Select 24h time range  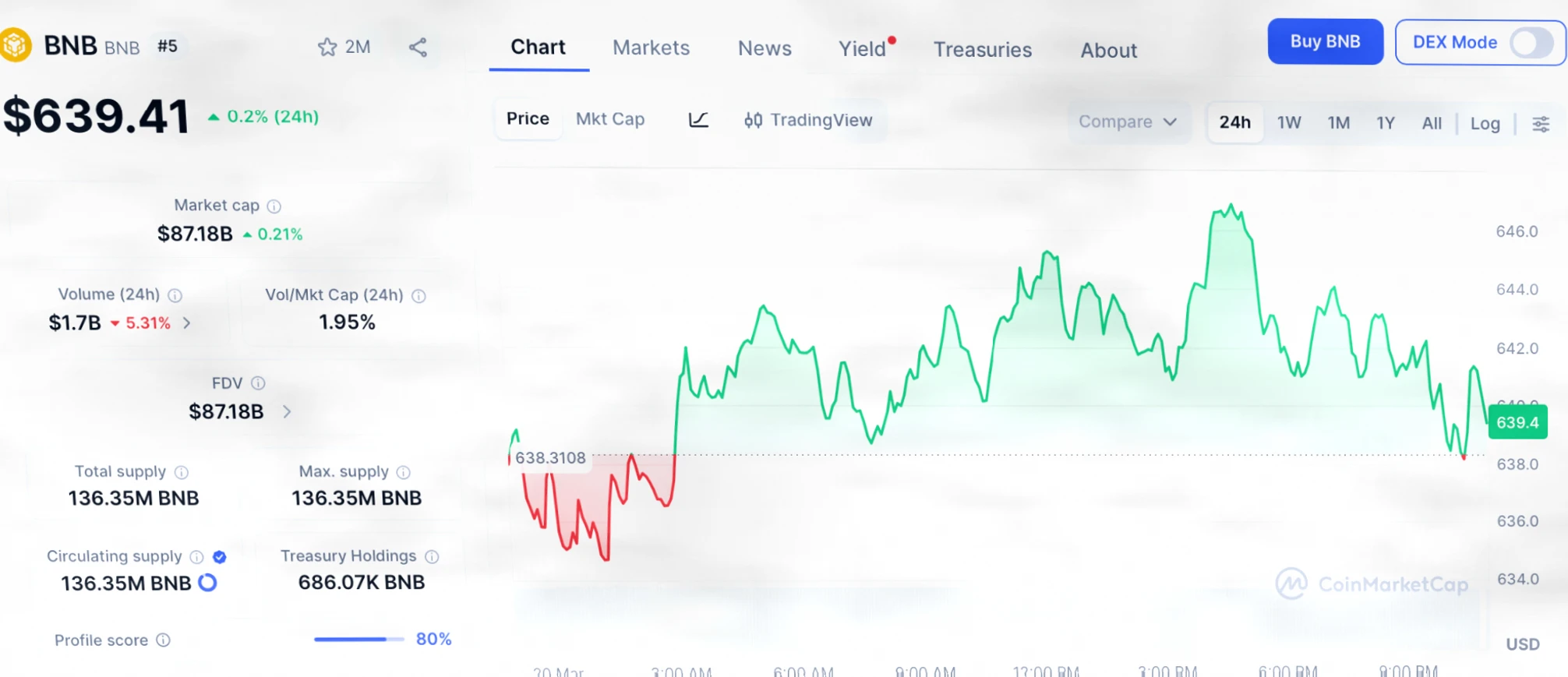point(1234,122)
